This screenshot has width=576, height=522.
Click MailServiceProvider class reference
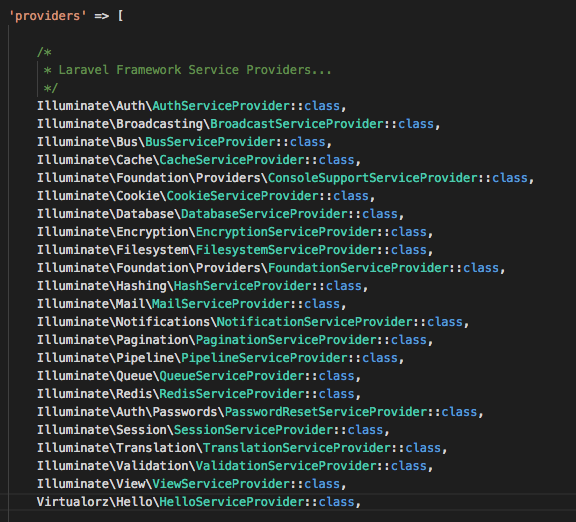pyautogui.click(x=222, y=304)
